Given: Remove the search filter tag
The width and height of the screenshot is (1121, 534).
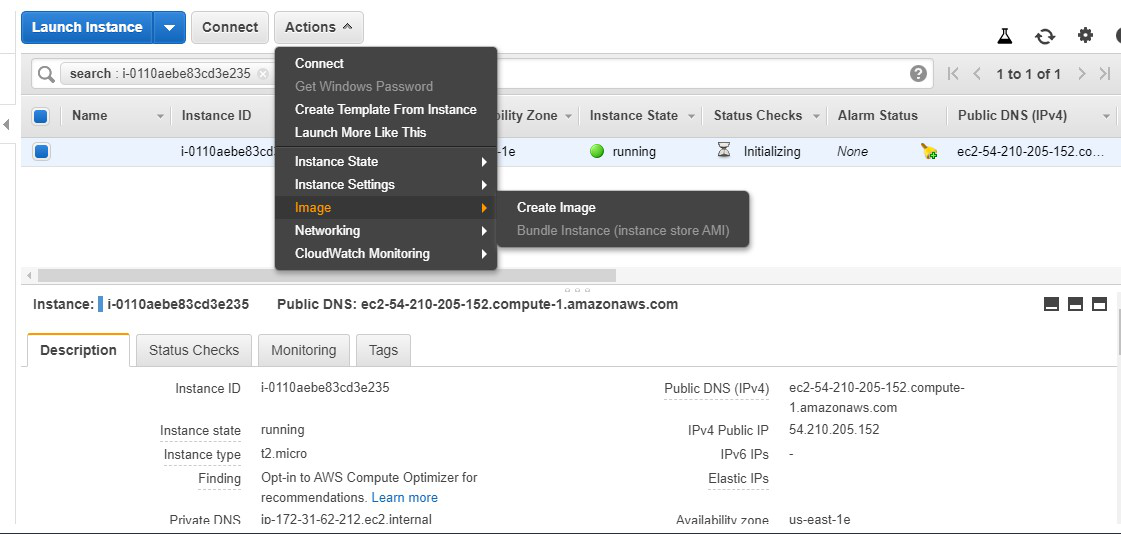Looking at the screenshot, I should click(x=263, y=74).
